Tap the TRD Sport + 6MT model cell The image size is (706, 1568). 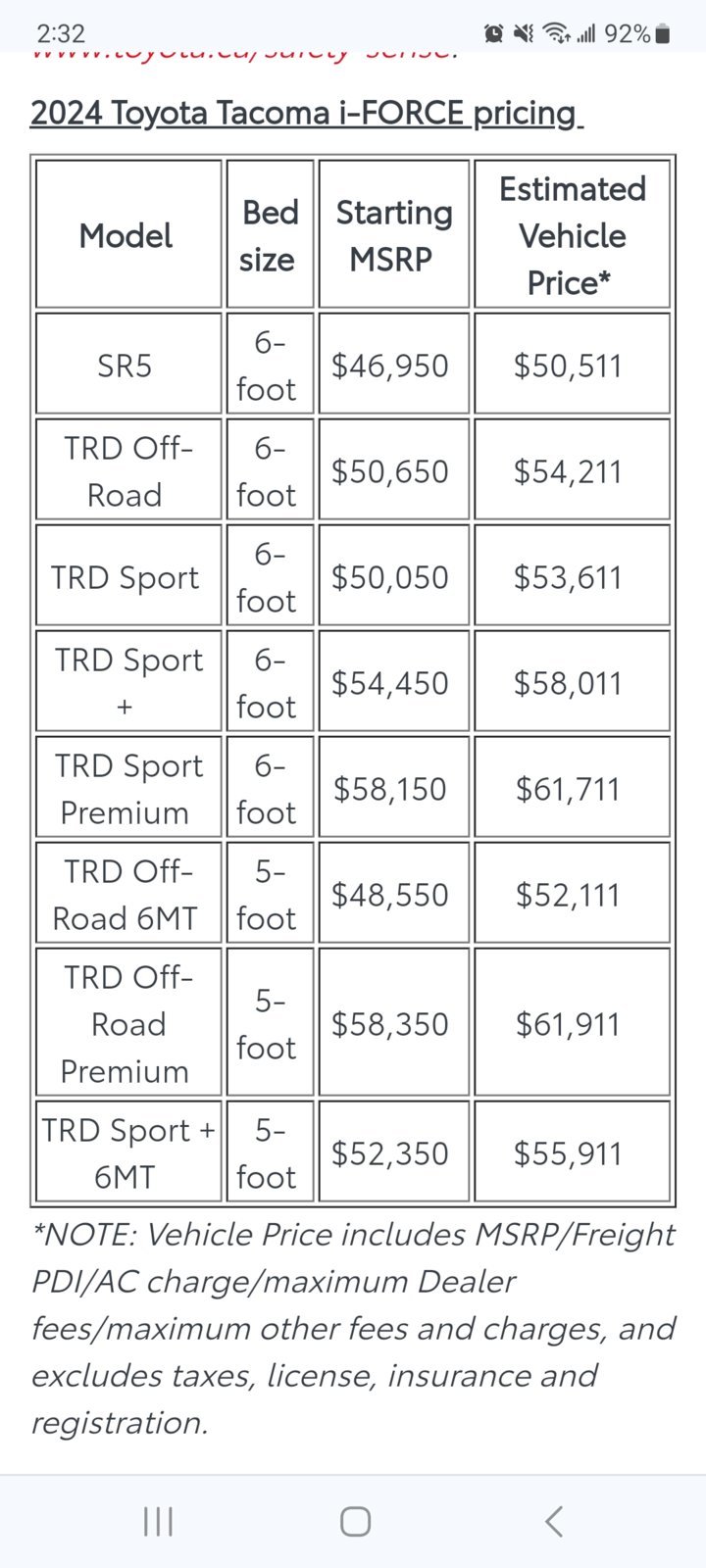coord(128,1152)
